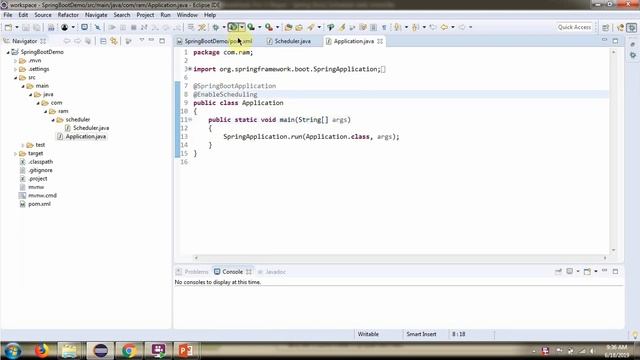Click the Back navigation yellow arrow icon
The image size is (640, 360).
444,27
